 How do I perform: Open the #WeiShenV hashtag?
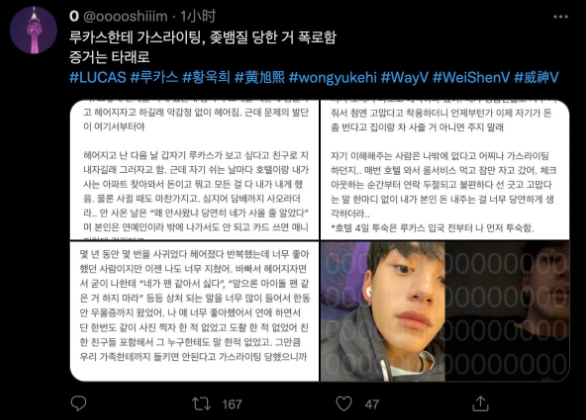pyautogui.click(x=471, y=77)
